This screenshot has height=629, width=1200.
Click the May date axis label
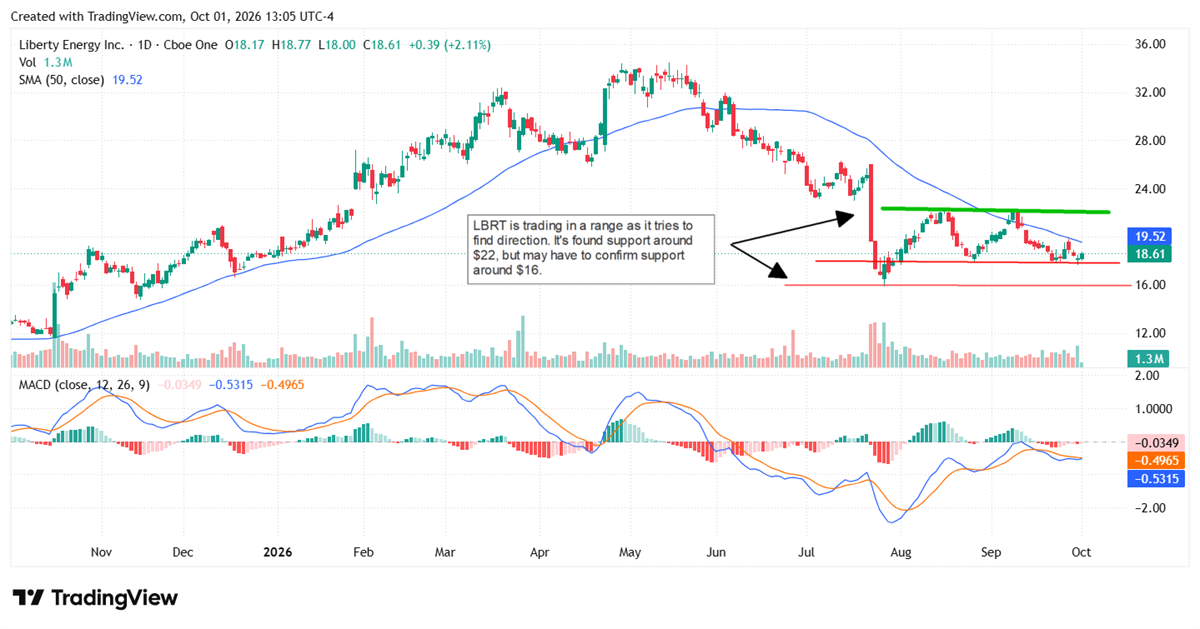[630, 552]
